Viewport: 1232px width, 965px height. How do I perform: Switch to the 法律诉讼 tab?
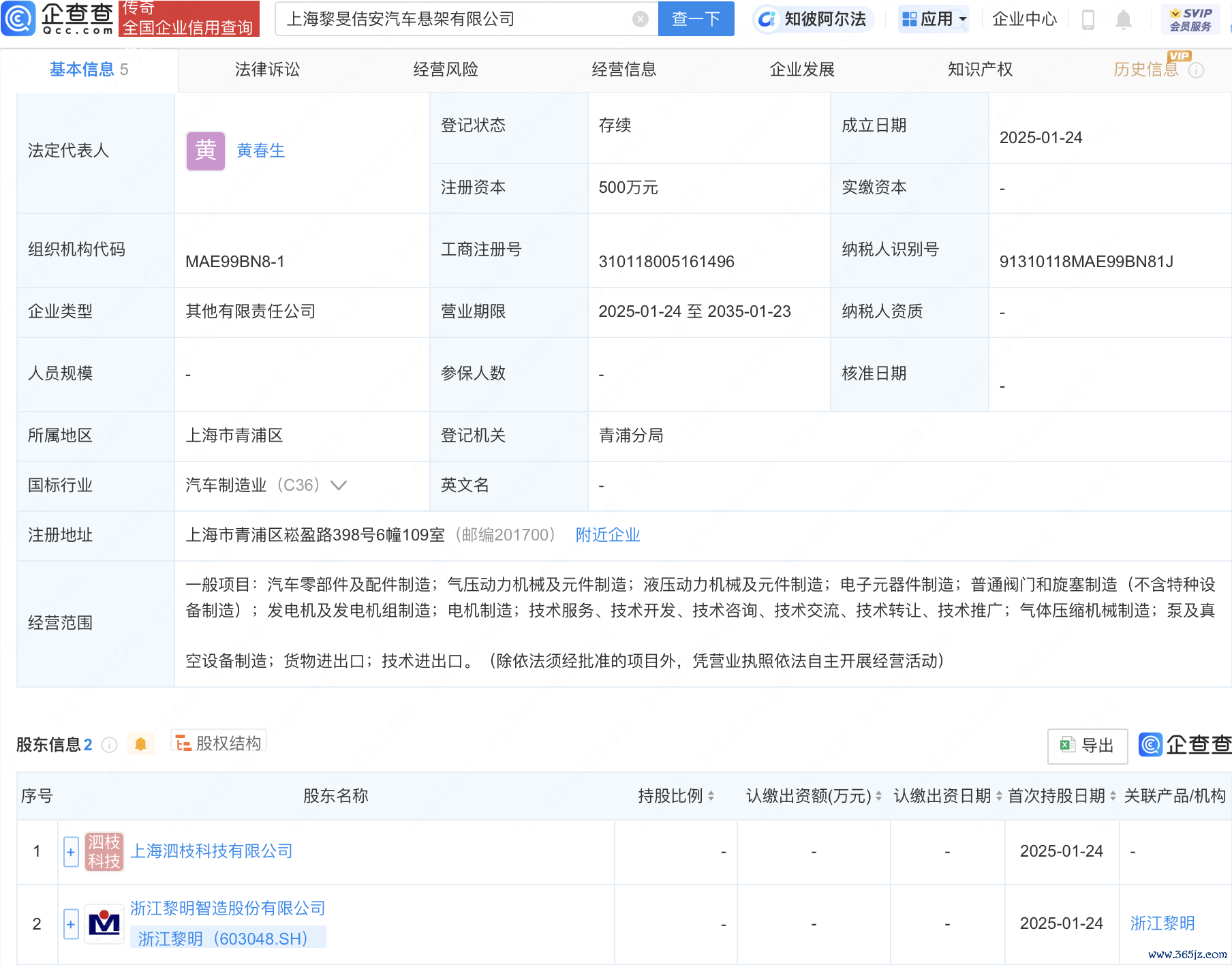[267, 70]
